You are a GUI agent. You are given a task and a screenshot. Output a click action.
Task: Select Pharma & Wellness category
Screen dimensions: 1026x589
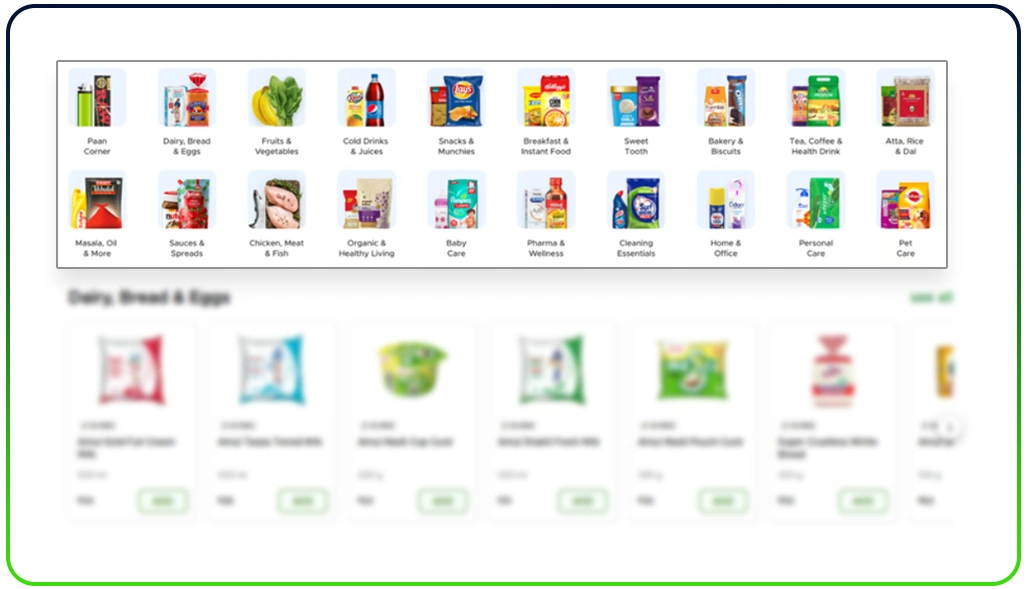[546, 214]
